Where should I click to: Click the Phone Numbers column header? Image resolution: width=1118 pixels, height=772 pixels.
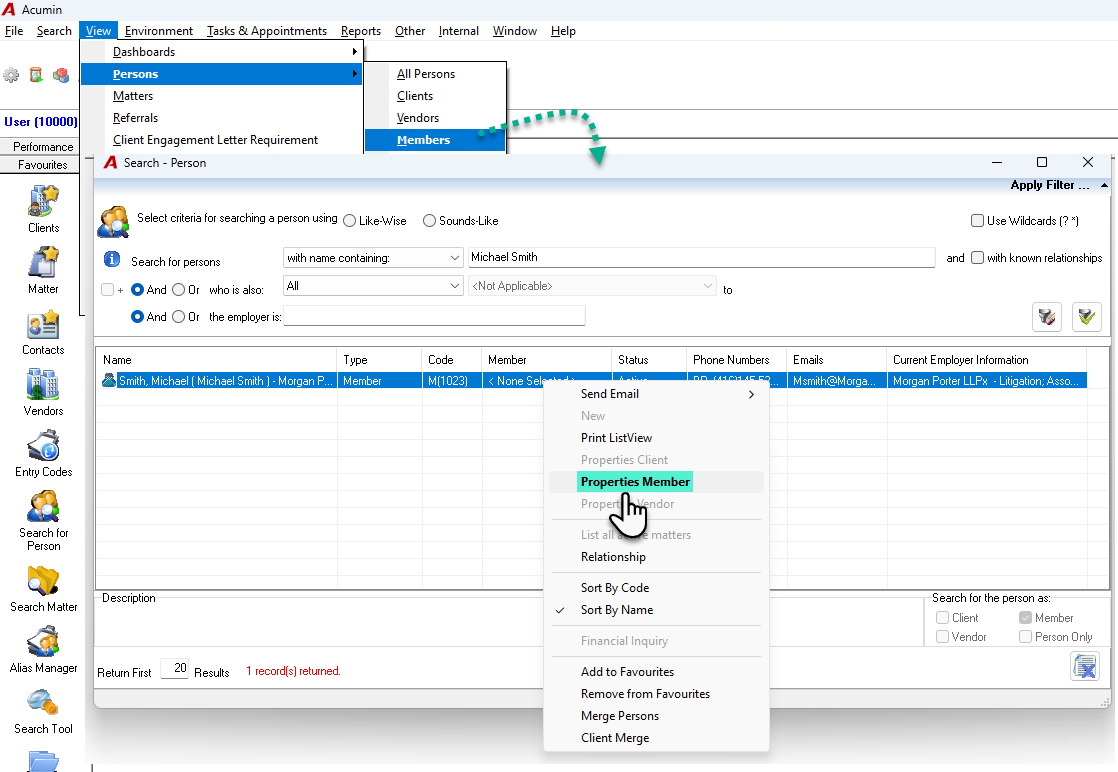click(x=737, y=360)
